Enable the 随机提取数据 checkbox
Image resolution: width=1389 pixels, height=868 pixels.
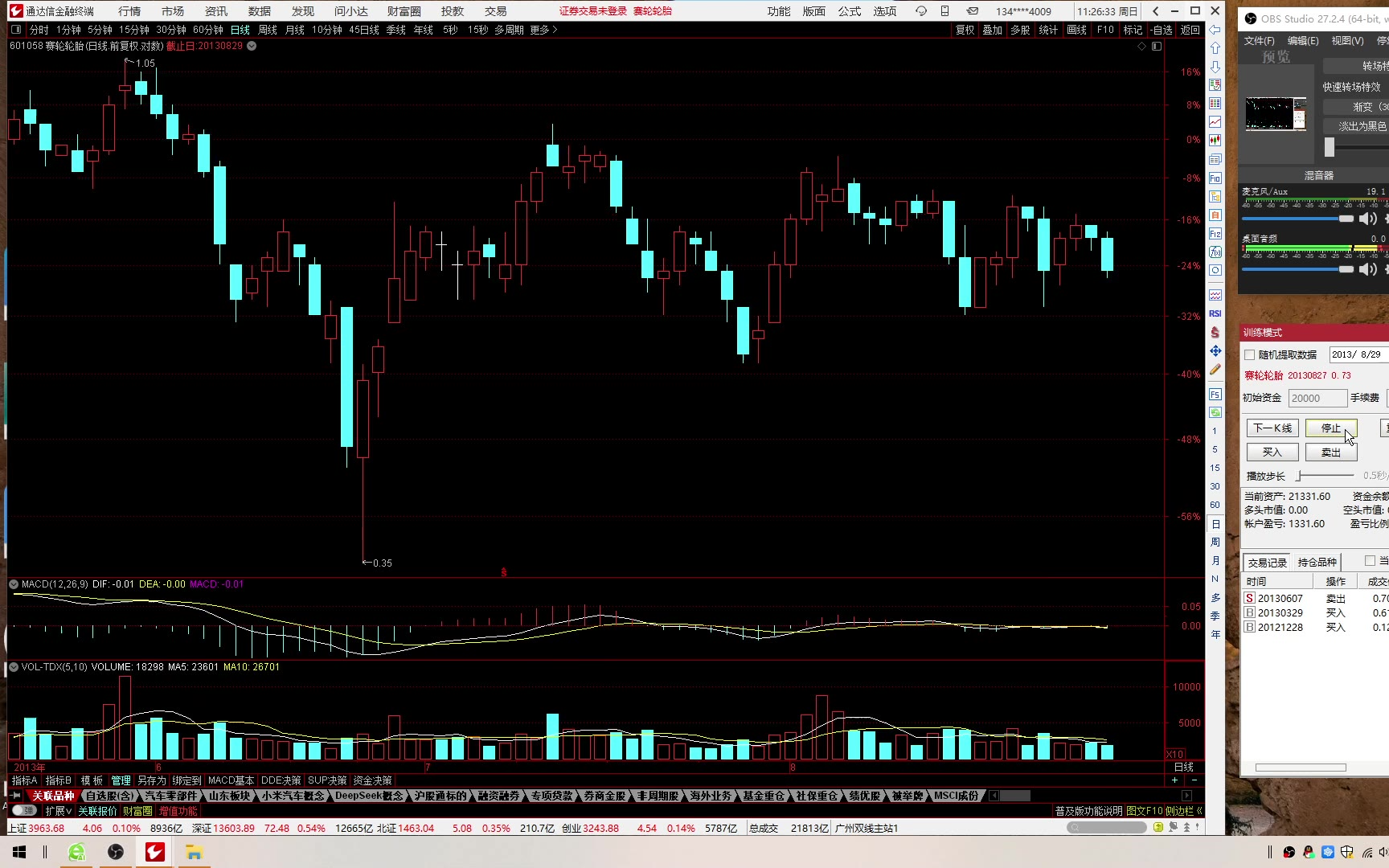(x=1249, y=354)
